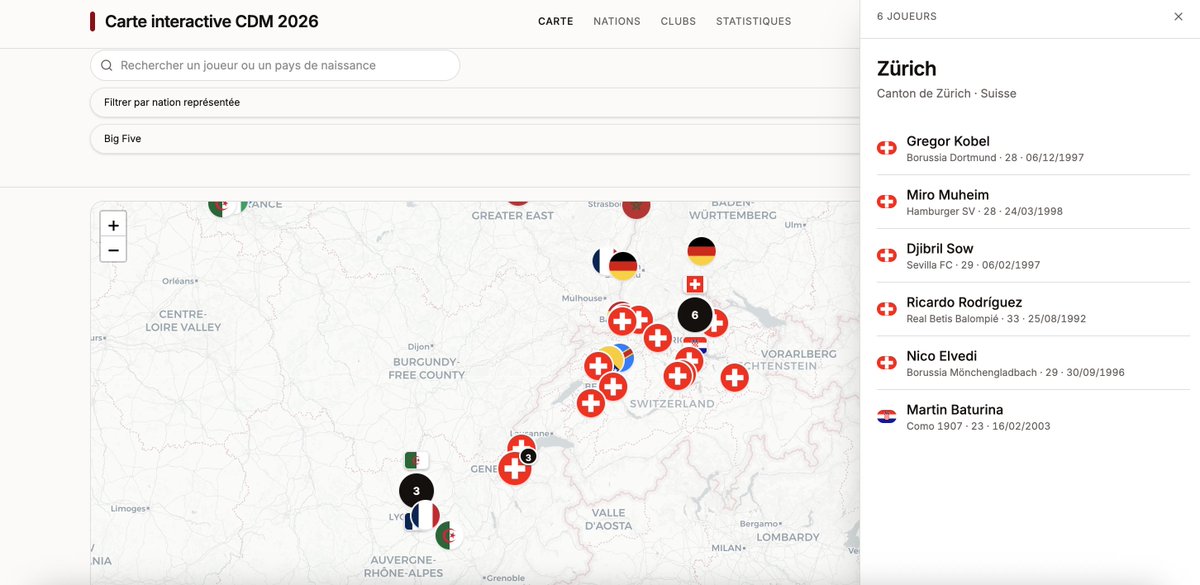Zoom out the map with the minus button
The image size is (1200, 585).
click(x=114, y=250)
